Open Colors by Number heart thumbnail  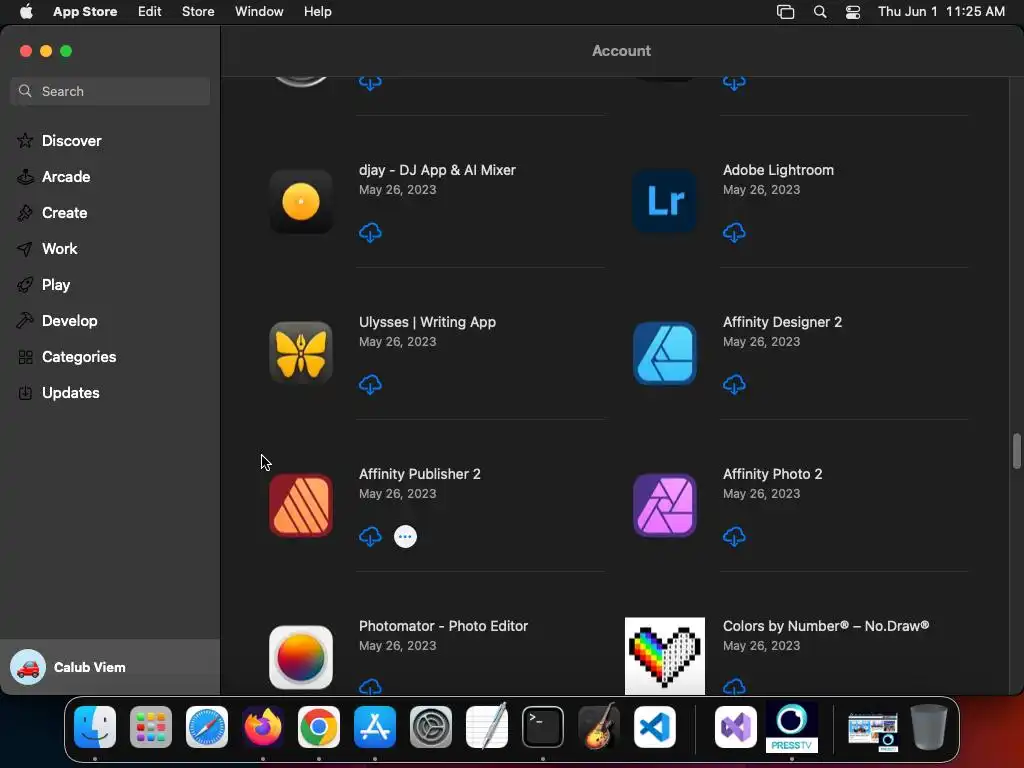[665, 656]
